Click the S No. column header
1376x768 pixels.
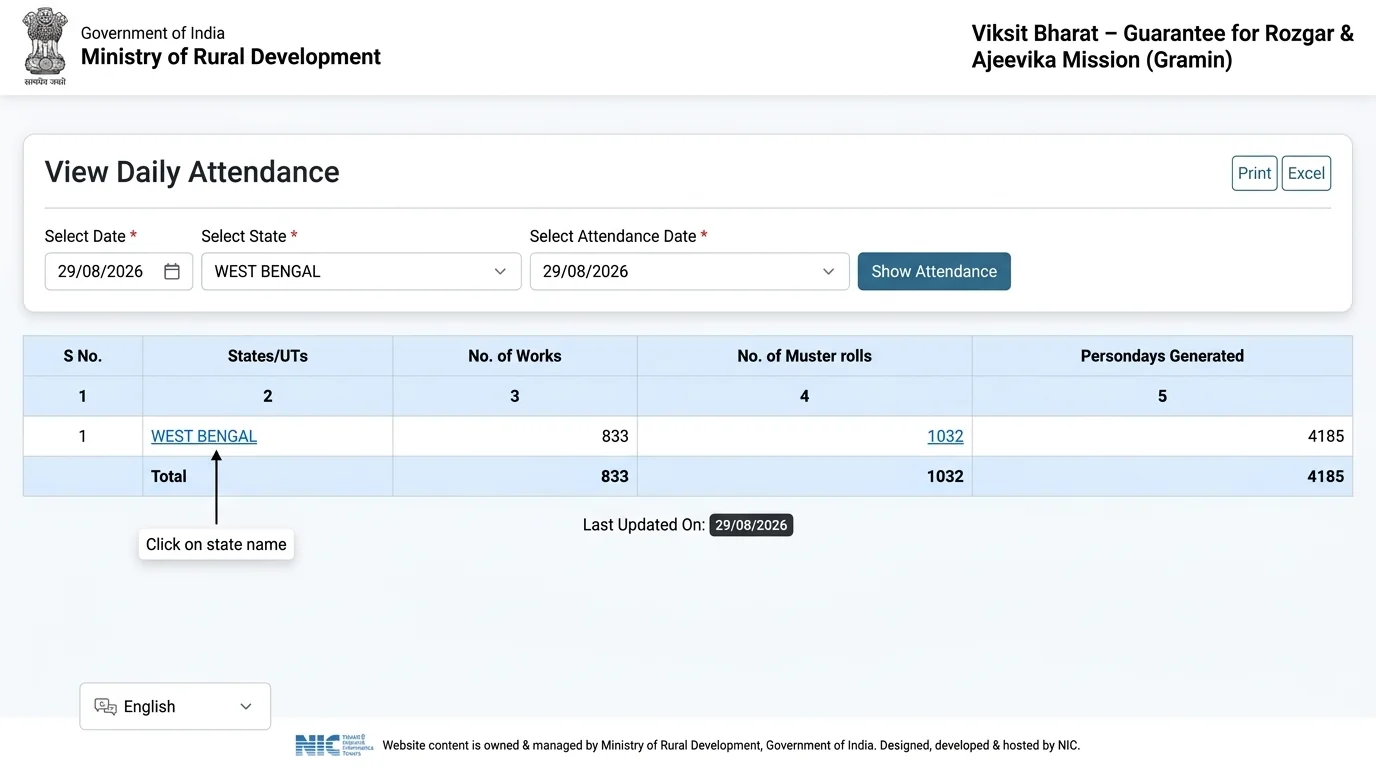pyautogui.click(x=83, y=356)
